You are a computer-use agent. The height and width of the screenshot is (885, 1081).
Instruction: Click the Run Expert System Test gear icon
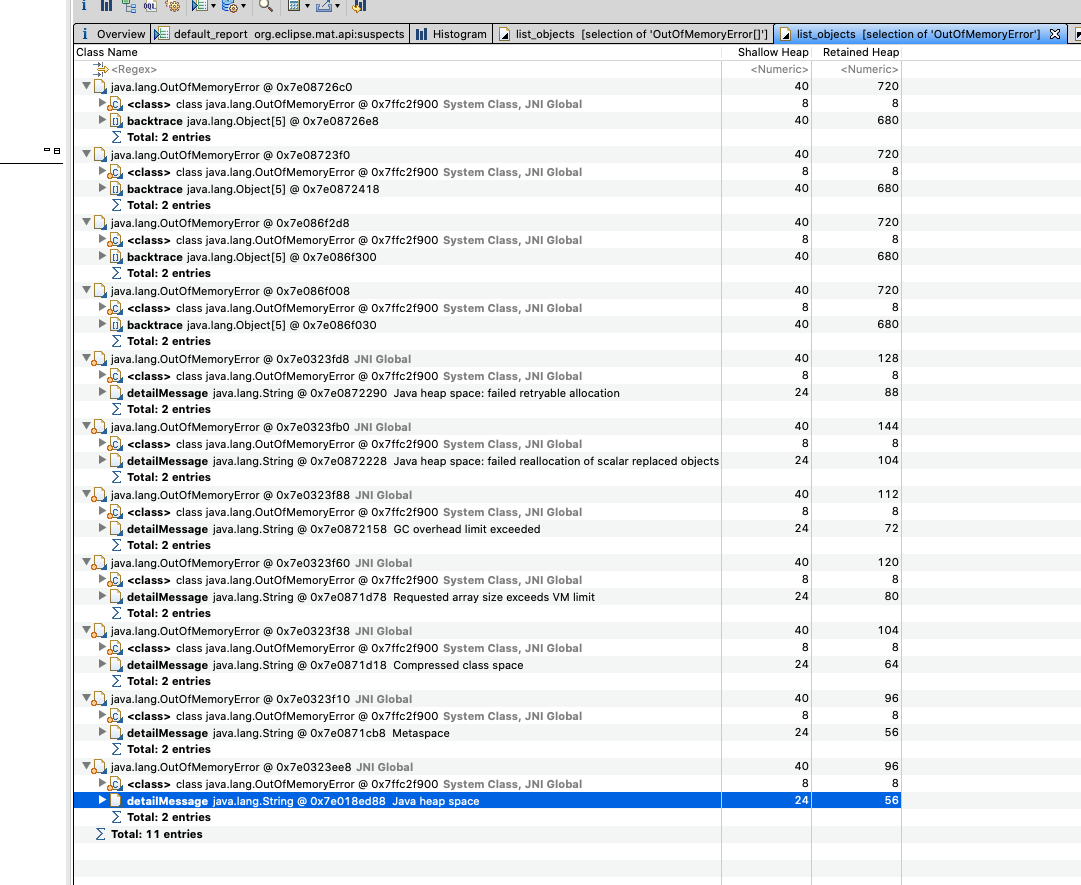coord(173,7)
